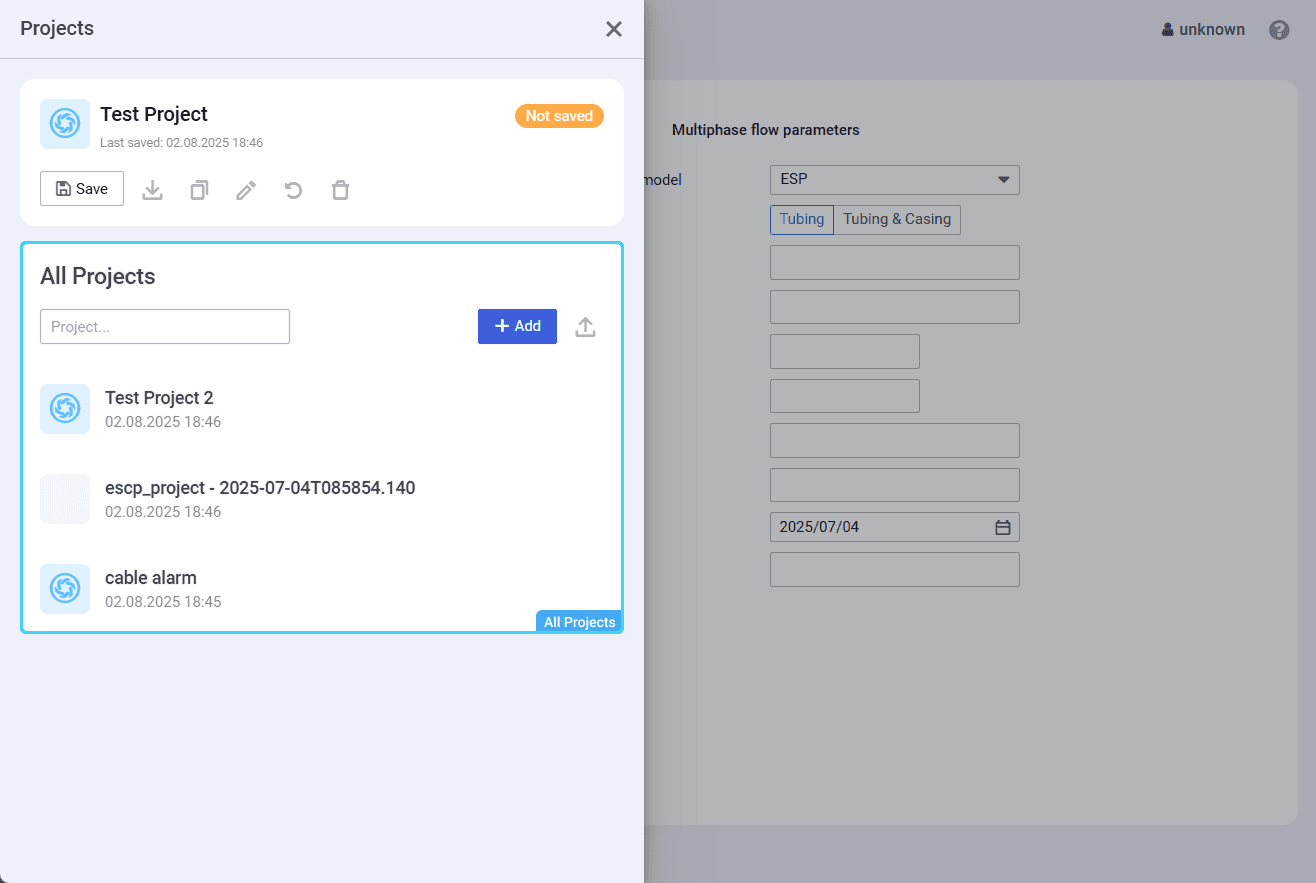Close the Projects panel
The width and height of the screenshot is (1316, 883).
click(614, 29)
